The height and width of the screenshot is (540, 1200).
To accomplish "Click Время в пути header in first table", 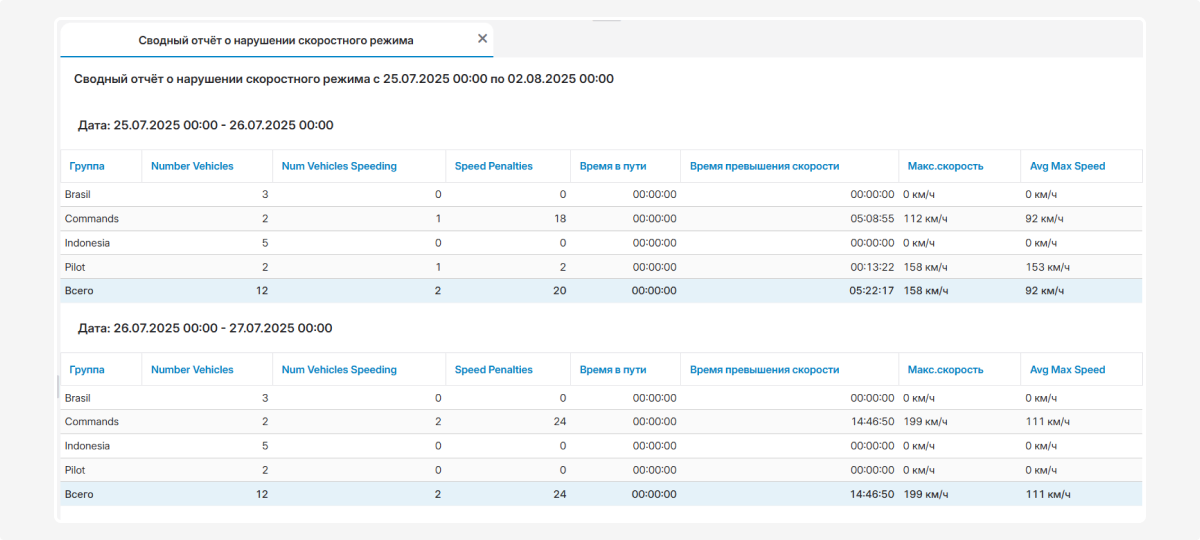I will (x=613, y=166).
